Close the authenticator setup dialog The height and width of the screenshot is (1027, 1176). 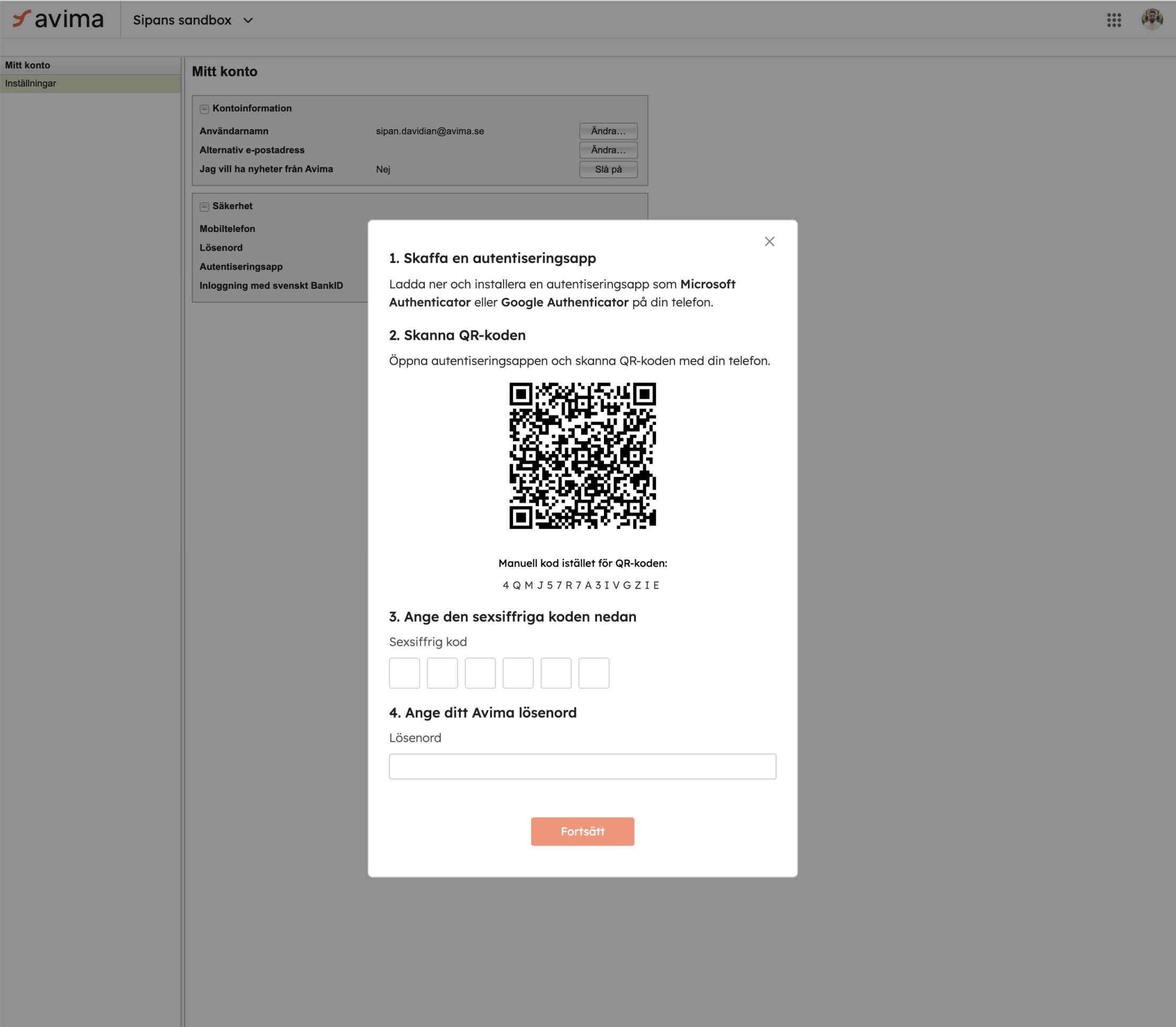769,241
